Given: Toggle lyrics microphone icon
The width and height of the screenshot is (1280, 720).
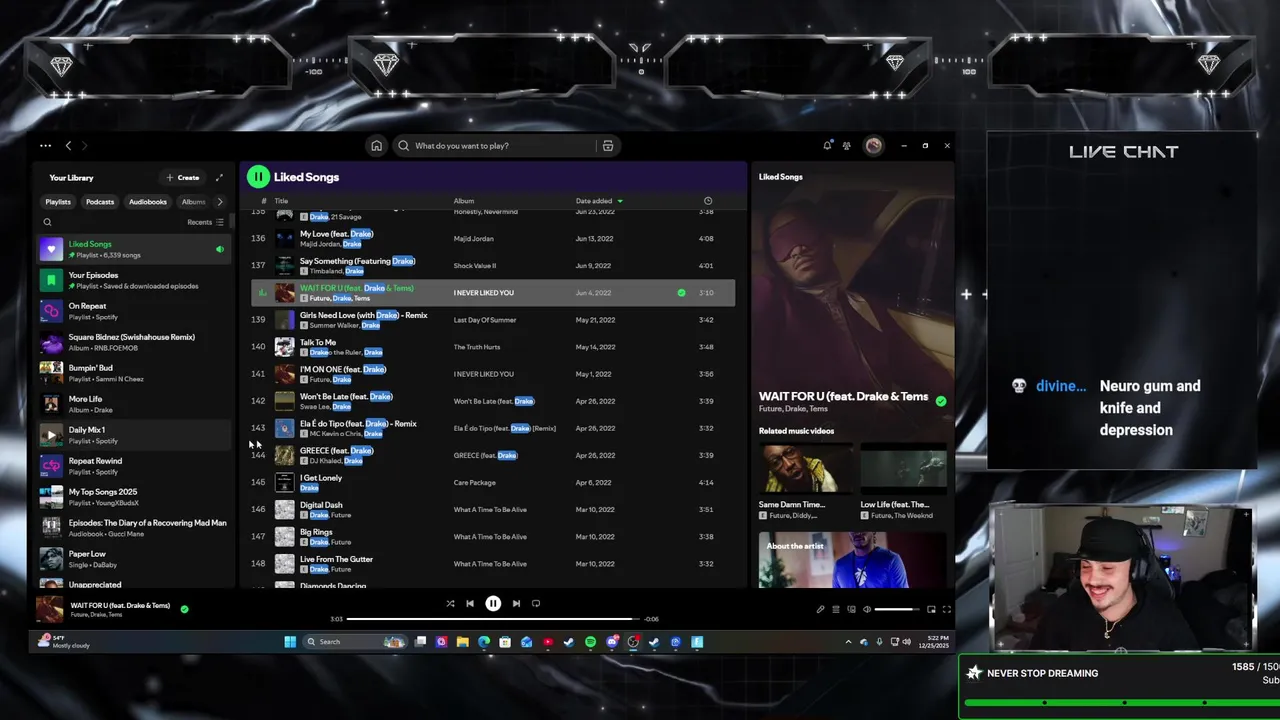Looking at the screenshot, I should [820, 609].
